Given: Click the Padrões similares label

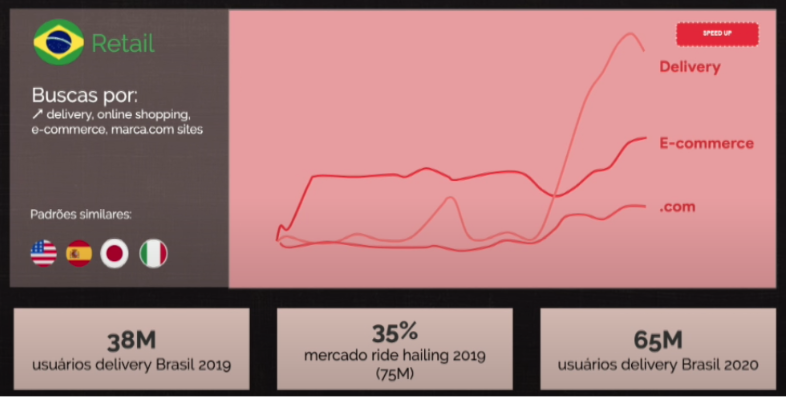Looking at the screenshot, I should [81, 215].
